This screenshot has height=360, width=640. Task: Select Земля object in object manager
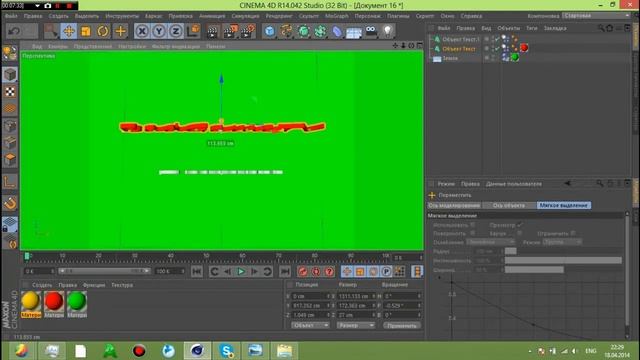(450, 58)
